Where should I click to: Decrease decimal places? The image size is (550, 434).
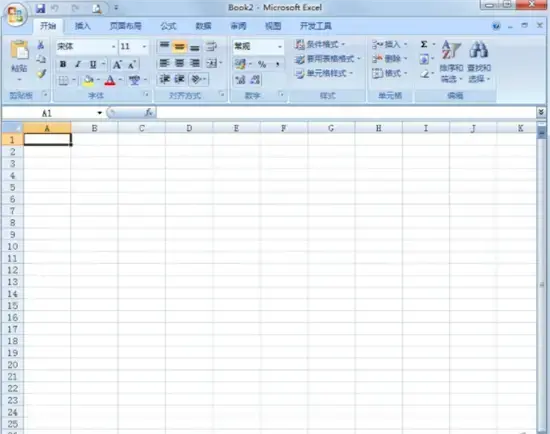click(x=255, y=80)
